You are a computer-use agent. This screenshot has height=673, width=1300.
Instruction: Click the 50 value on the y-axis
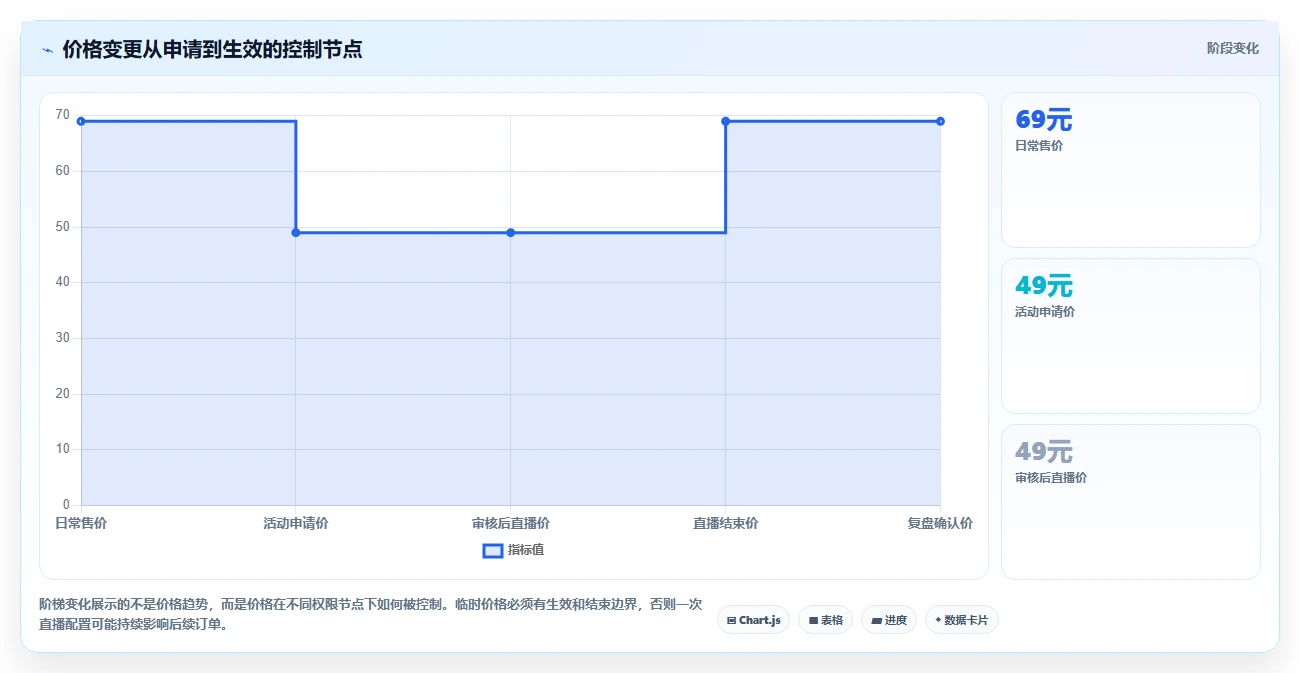[x=63, y=227]
